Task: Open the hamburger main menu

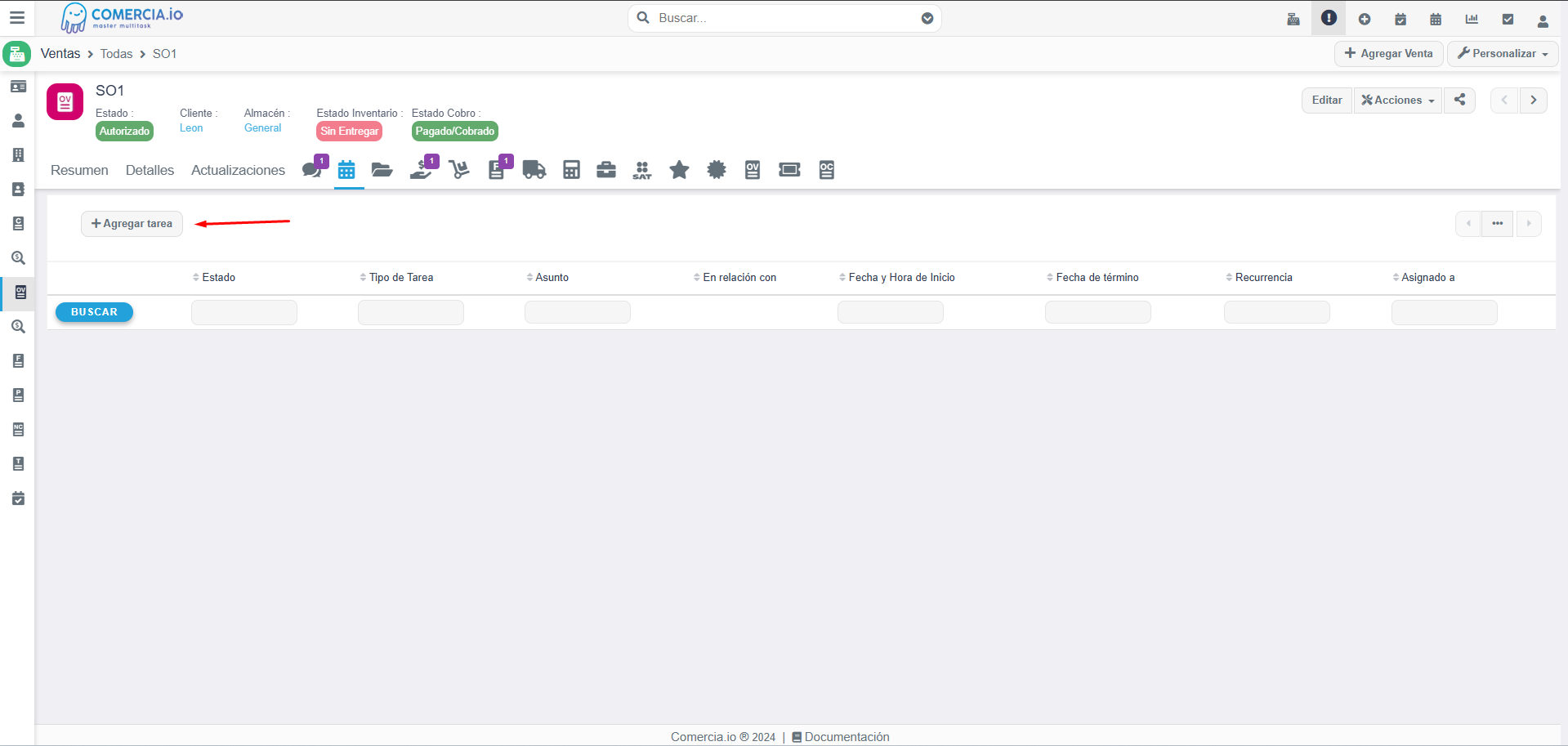Action: point(17,17)
